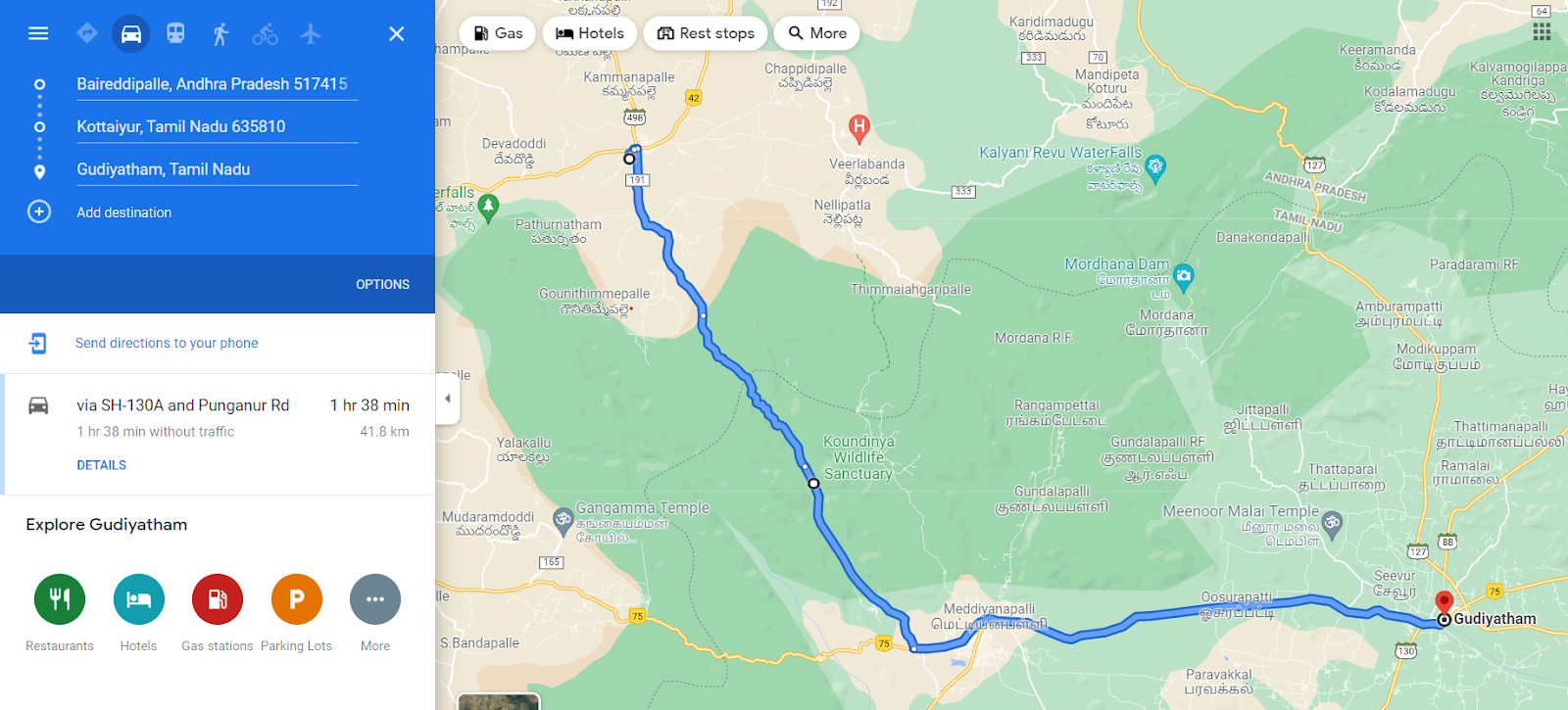Select best travel mode option
1568x710 pixels.
pyautogui.click(x=86, y=34)
